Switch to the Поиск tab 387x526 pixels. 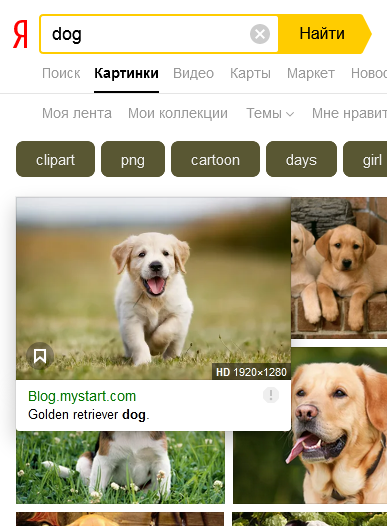pos(61,73)
